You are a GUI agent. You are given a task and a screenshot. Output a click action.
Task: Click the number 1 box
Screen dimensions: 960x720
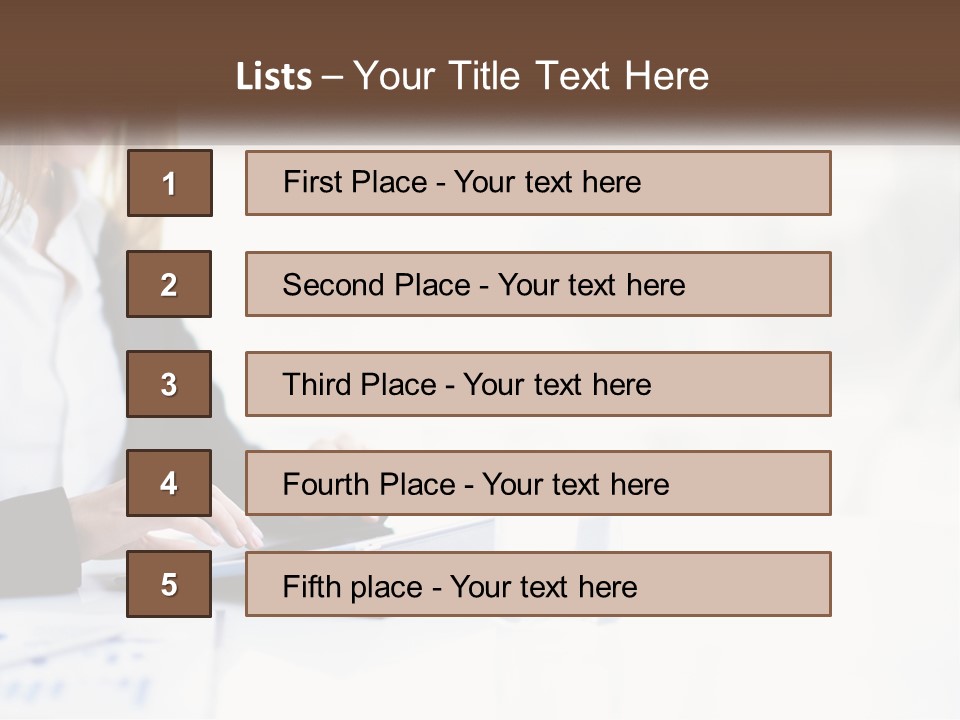(170, 183)
